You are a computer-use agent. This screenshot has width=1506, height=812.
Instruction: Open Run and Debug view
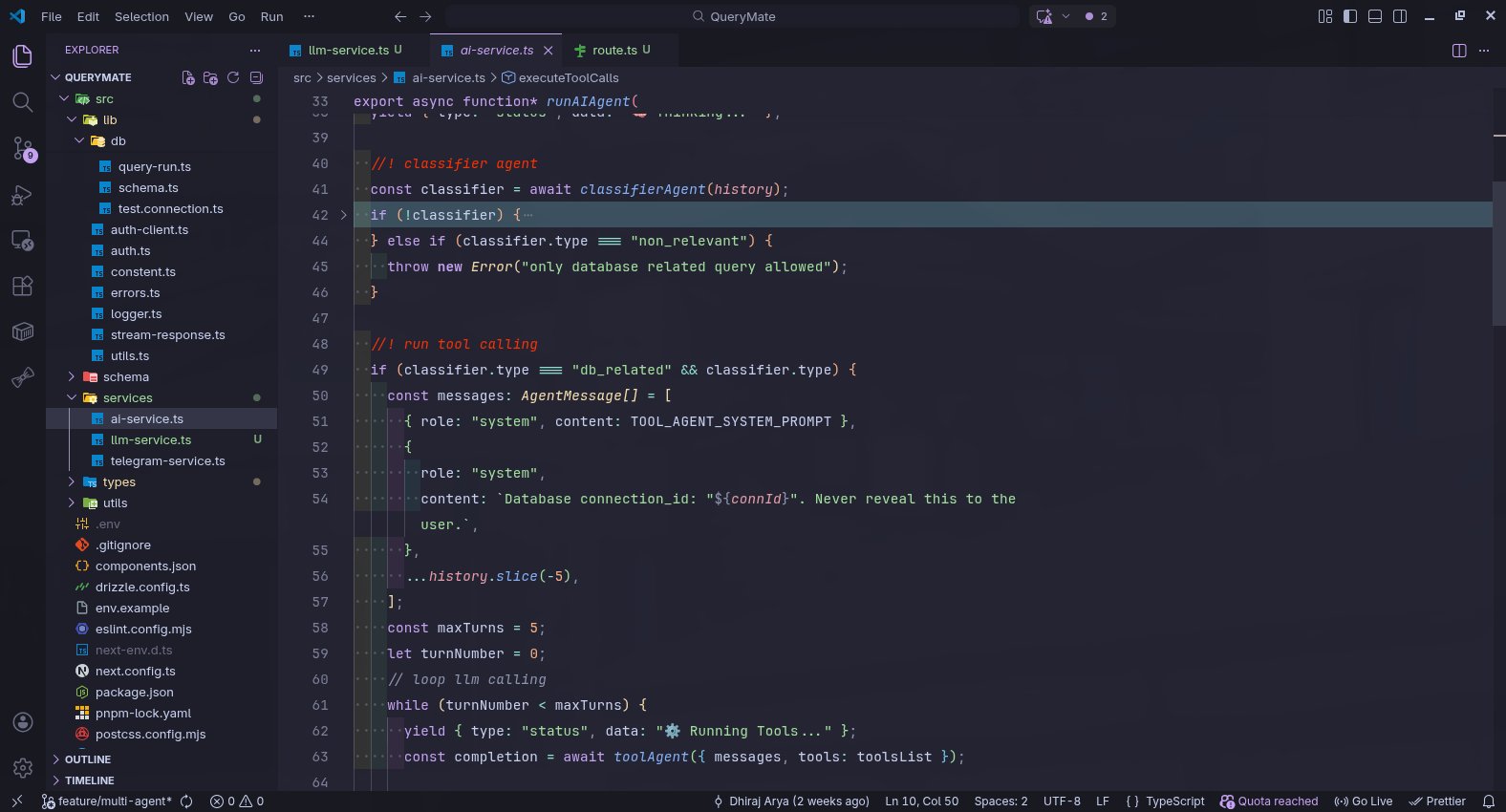click(x=22, y=195)
